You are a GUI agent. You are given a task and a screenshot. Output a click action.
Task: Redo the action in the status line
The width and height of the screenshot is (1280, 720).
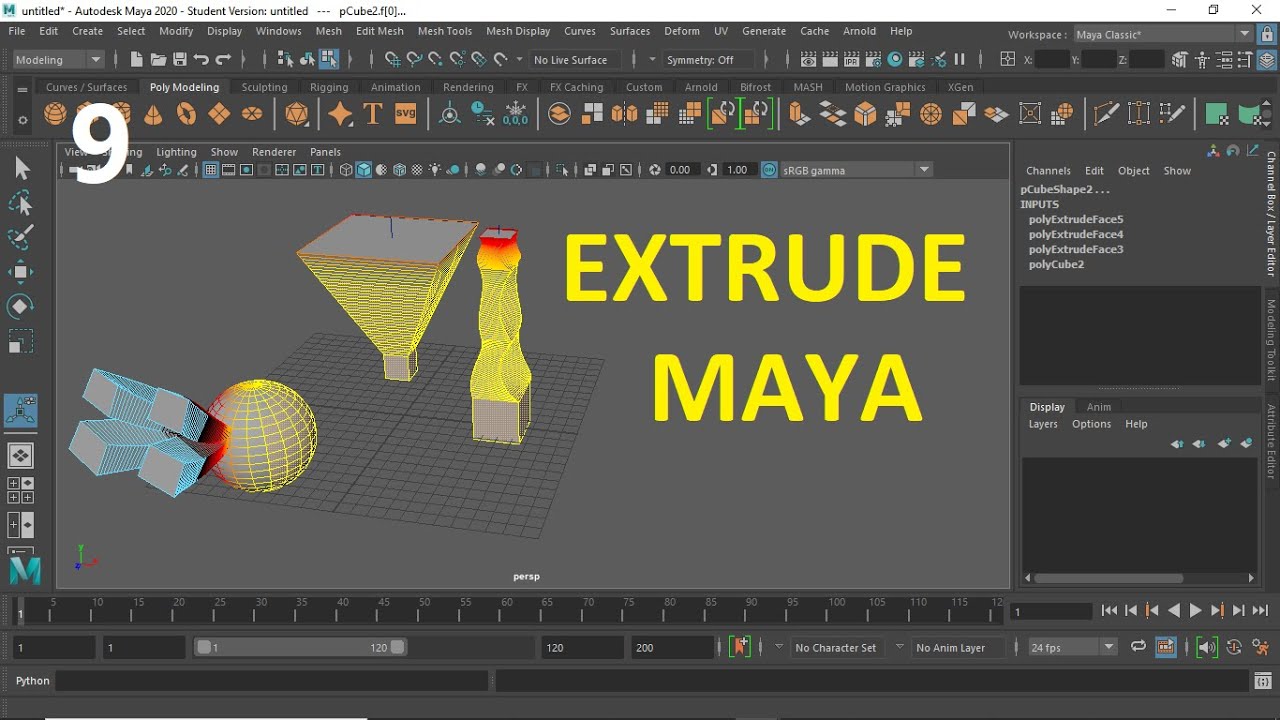click(x=223, y=60)
